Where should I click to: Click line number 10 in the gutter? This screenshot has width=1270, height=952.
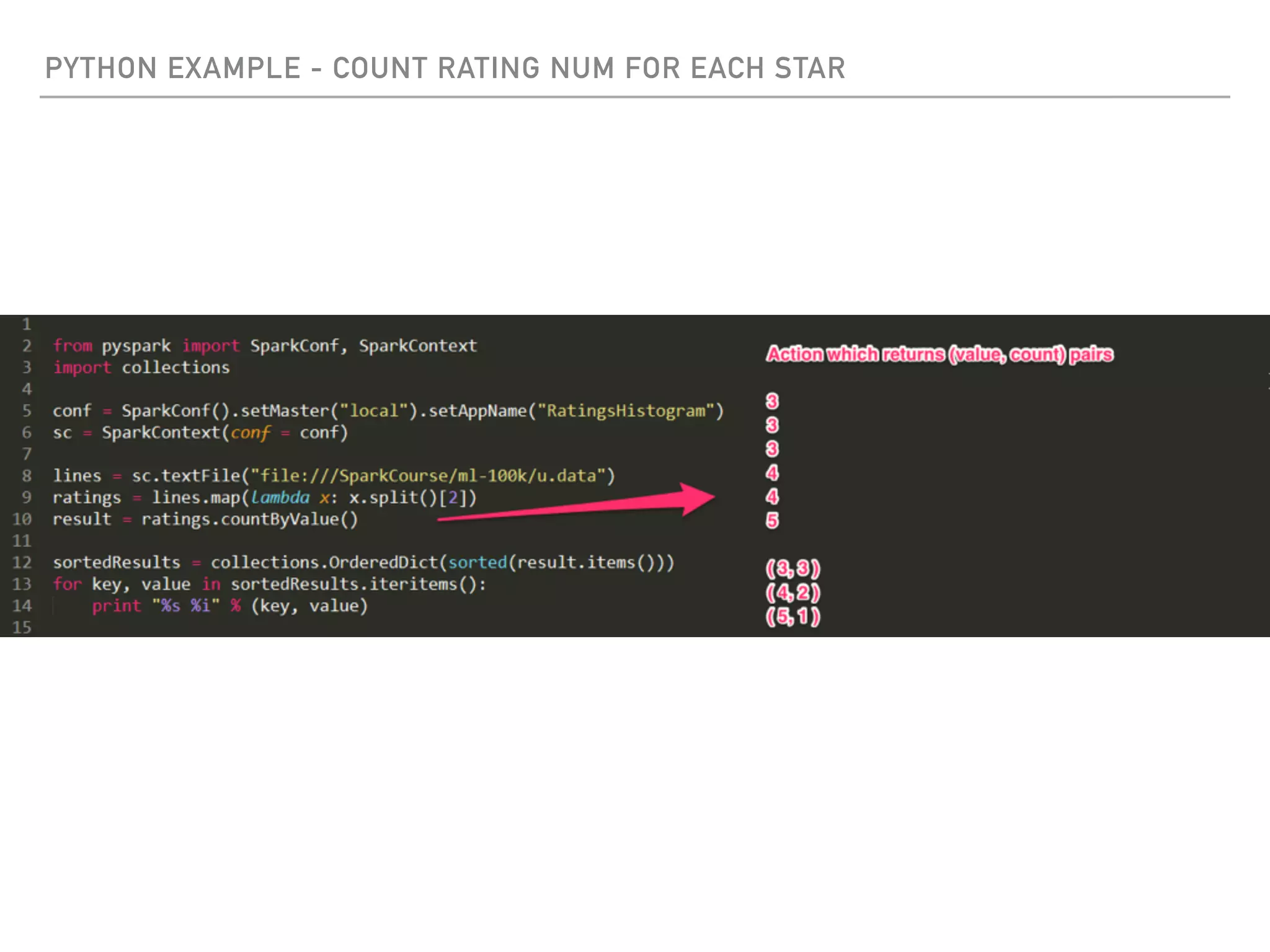[x=22, y=519]
